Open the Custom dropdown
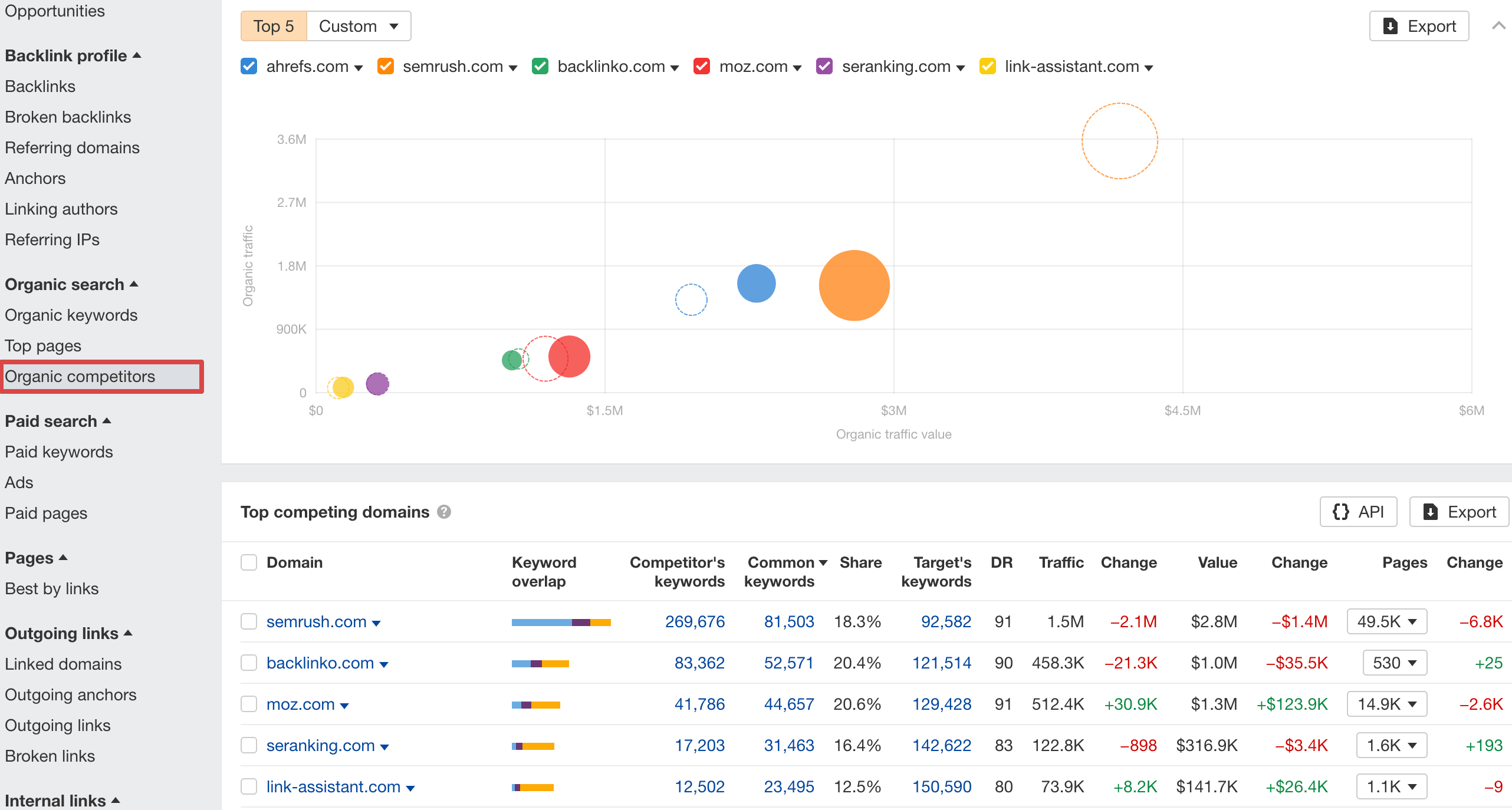The image size is (1512, 810). click(359, 26)
